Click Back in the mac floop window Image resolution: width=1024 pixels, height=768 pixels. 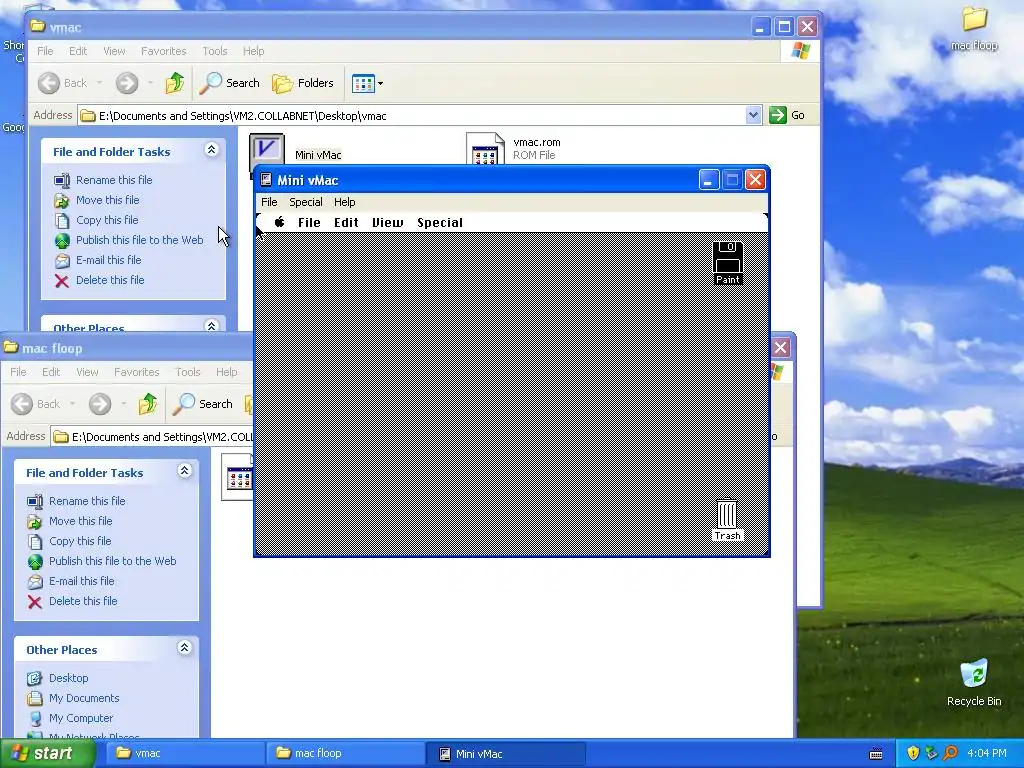(37, 404)
